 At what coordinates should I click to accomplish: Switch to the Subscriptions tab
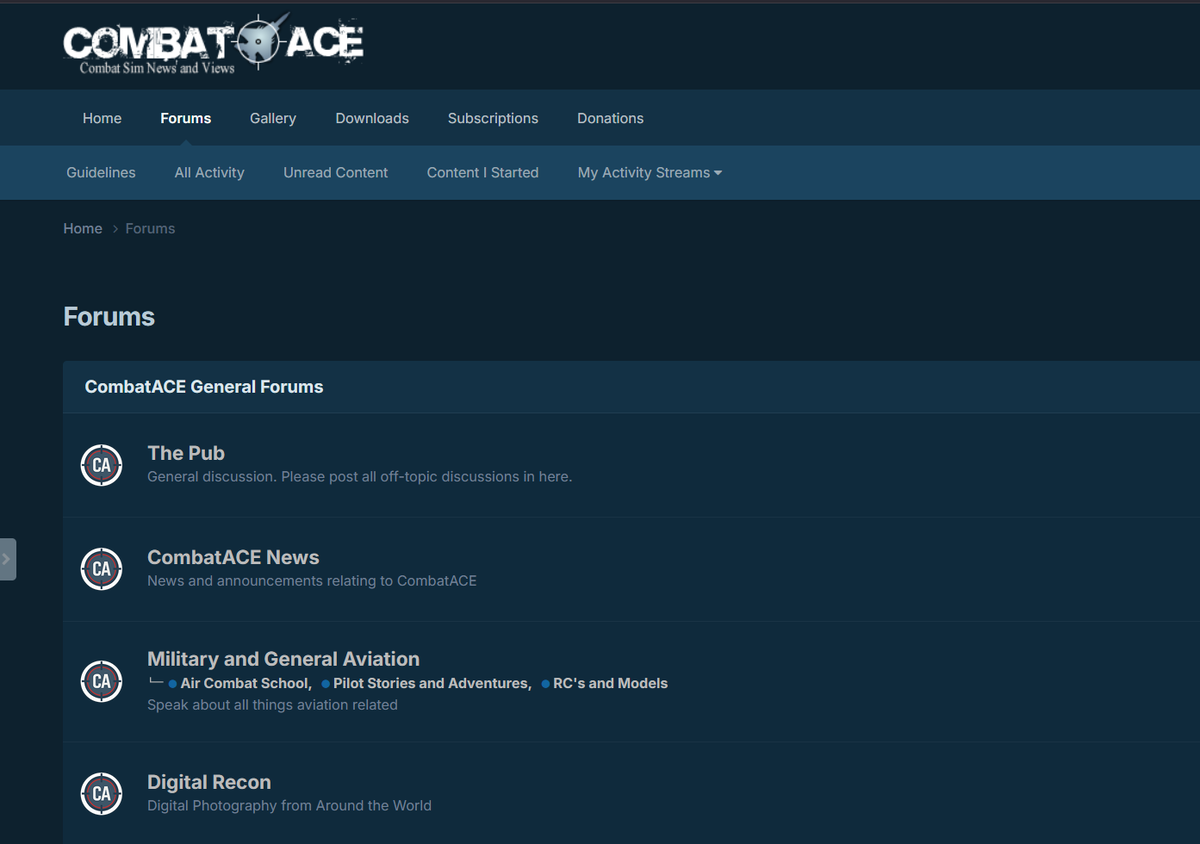click(x=493, y=118)
